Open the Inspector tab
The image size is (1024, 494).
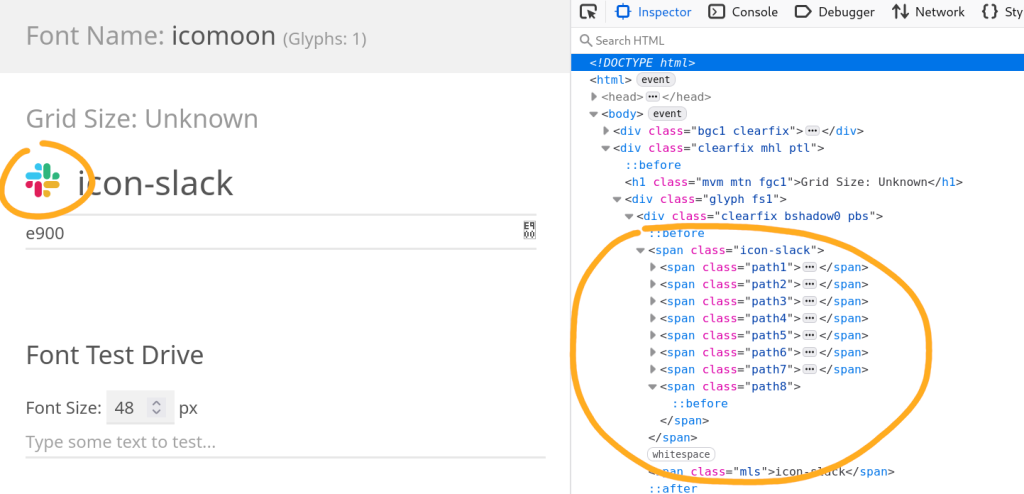point(652,12)
